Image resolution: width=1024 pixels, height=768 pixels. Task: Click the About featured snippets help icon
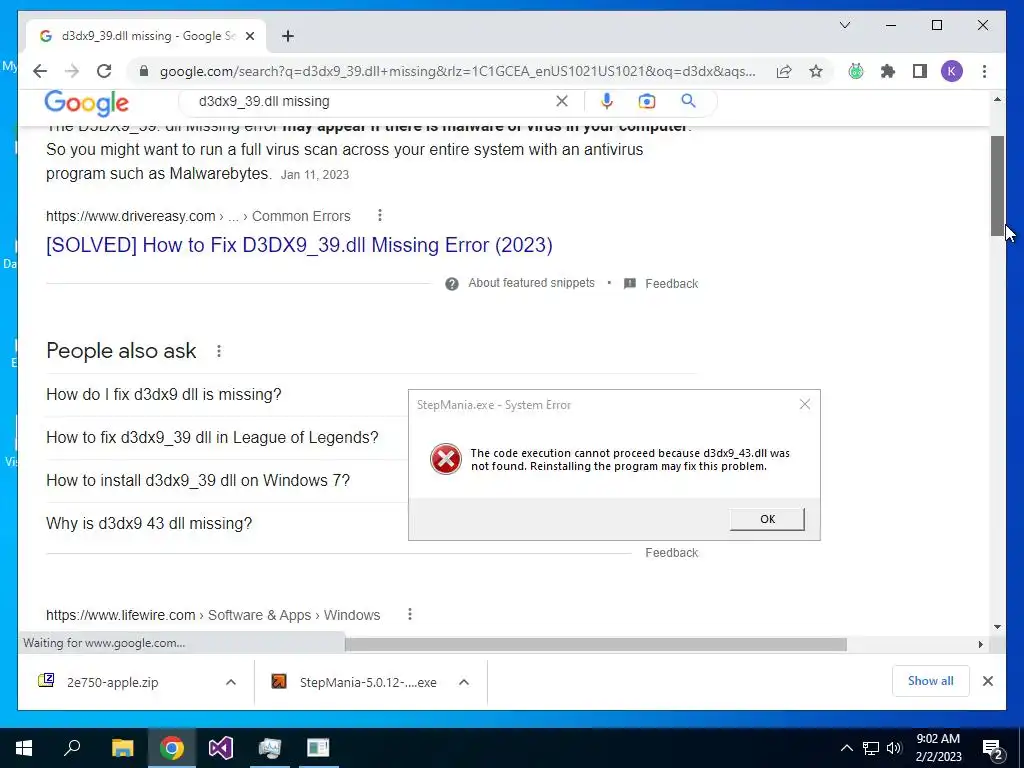451,283
